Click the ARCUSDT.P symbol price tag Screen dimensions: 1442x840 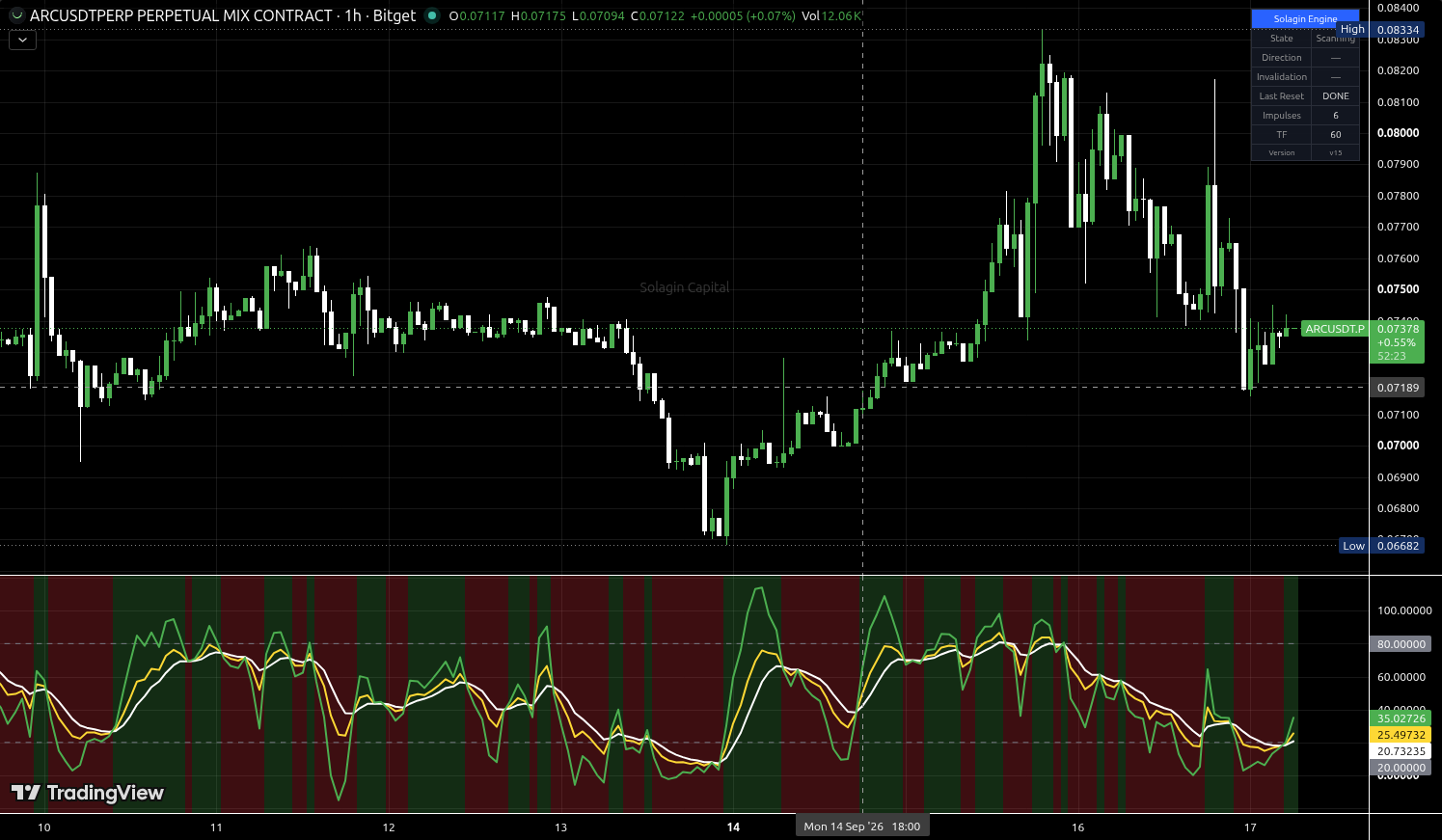click(1335, 329)
